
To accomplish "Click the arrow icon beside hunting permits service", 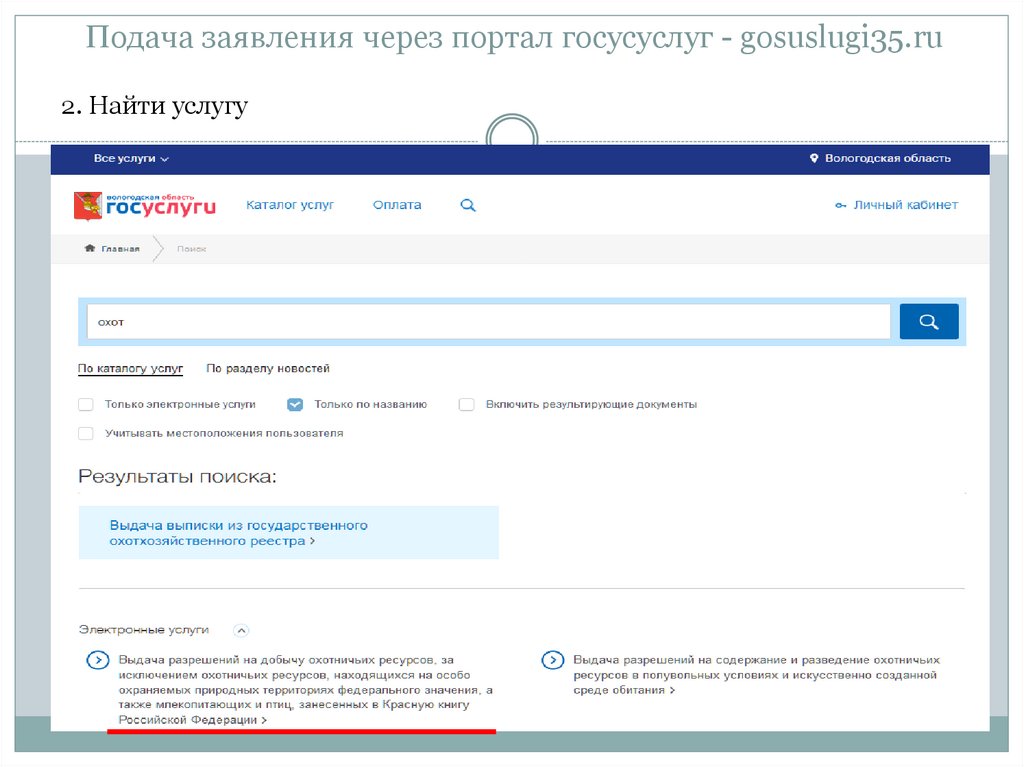I will (97, 660).
